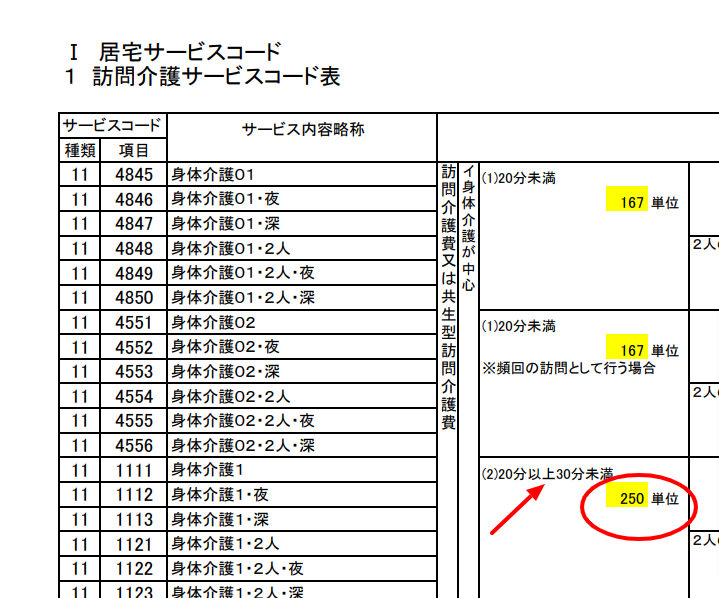Click the "サービスコード" column header
This screenshot has height=598, width=719.
112,126
